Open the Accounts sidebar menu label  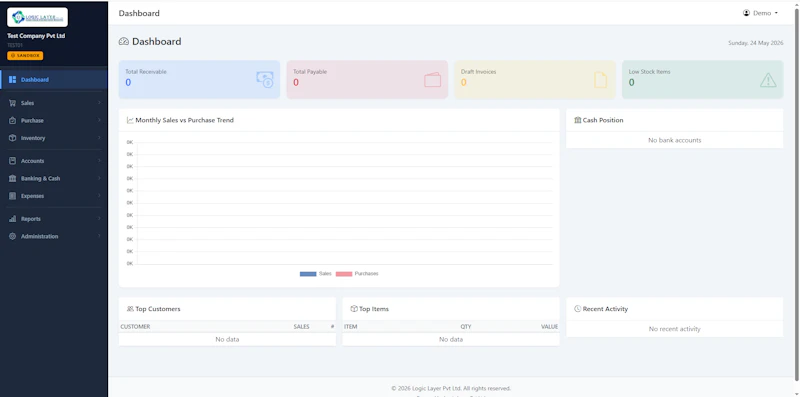click(x=33, y=161)
